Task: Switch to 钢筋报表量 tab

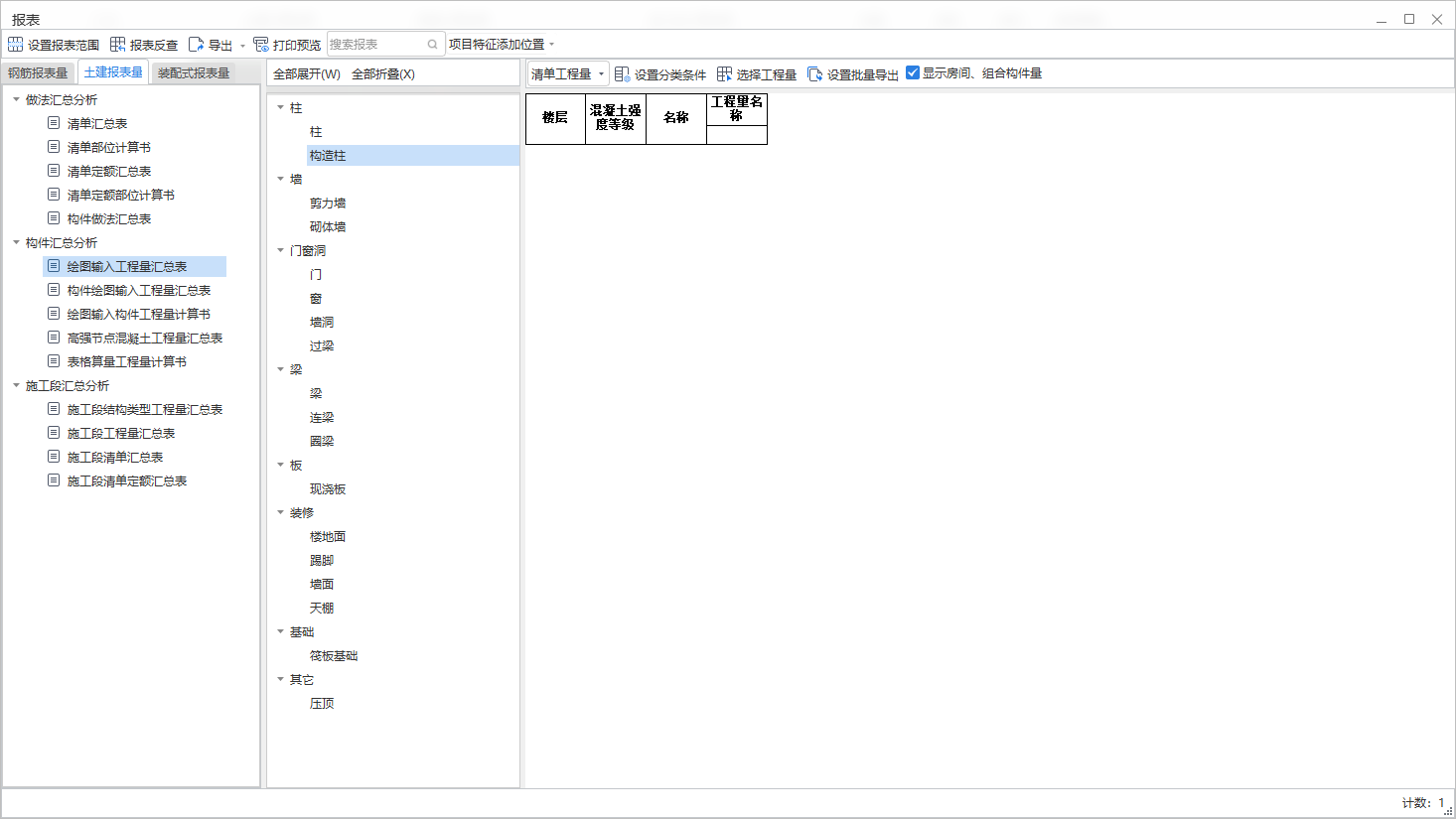Action: coord(38,73)
